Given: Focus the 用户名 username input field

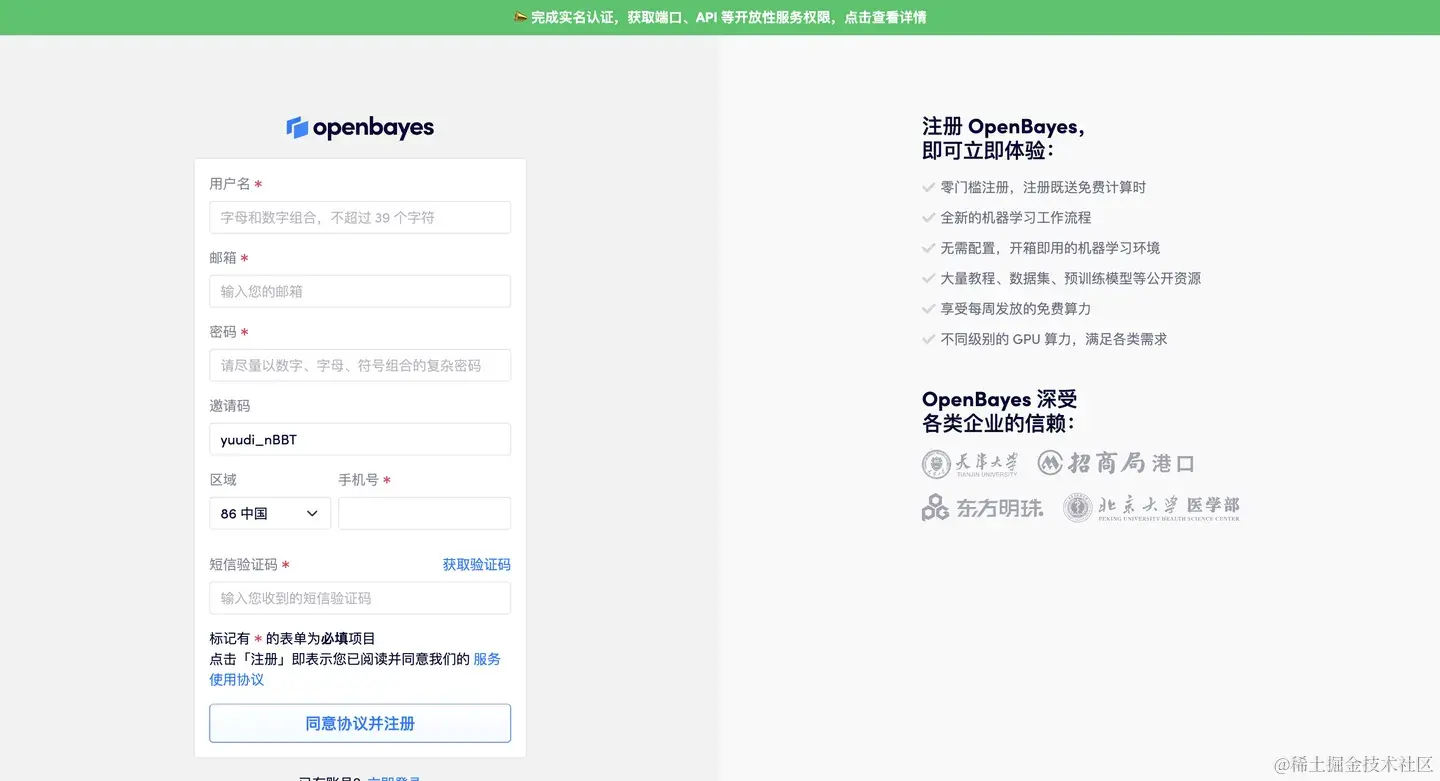Looking at the screenshot, I should [360, 217].
